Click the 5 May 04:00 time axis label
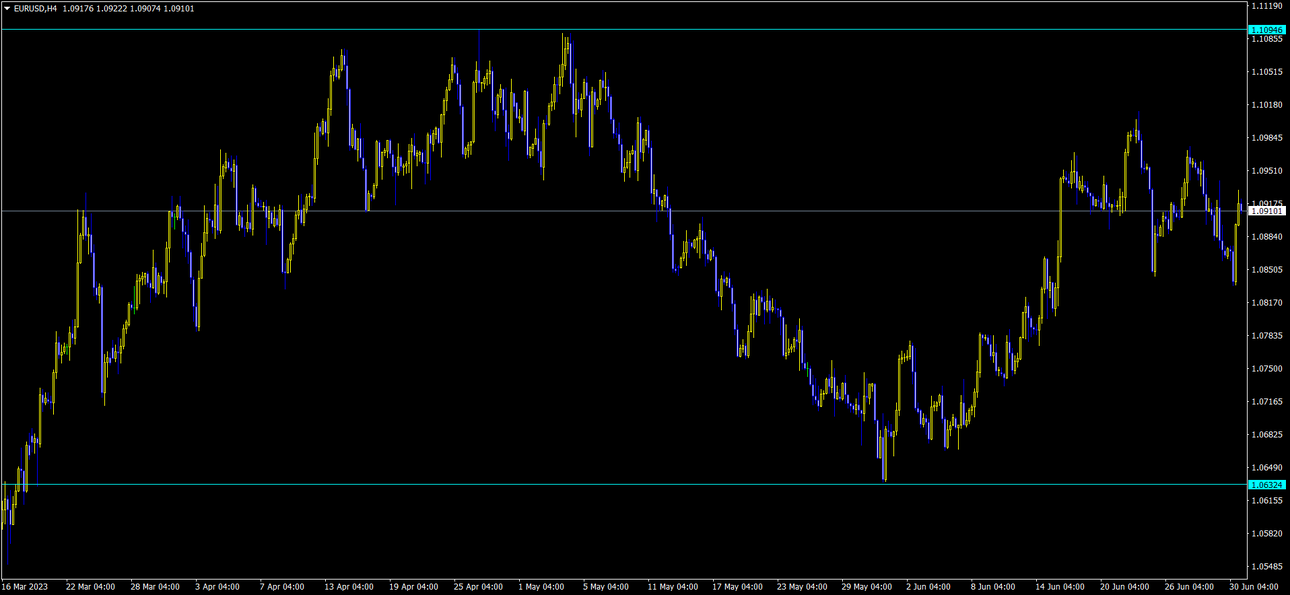The height and width of the screenshot is (595, 1290). pyautogui.click(x=605, y=587)
